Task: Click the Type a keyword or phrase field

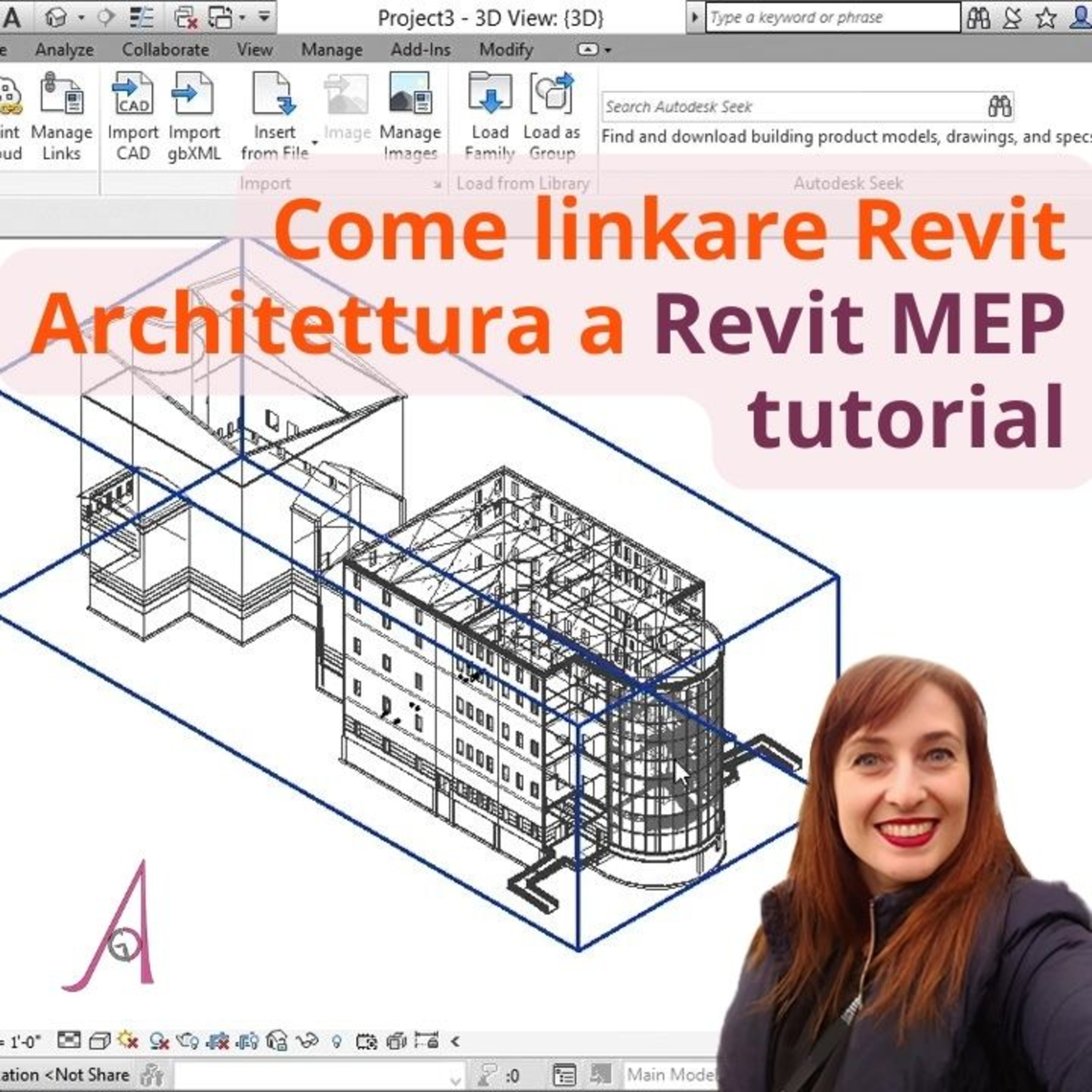Action: pos(832,17)
